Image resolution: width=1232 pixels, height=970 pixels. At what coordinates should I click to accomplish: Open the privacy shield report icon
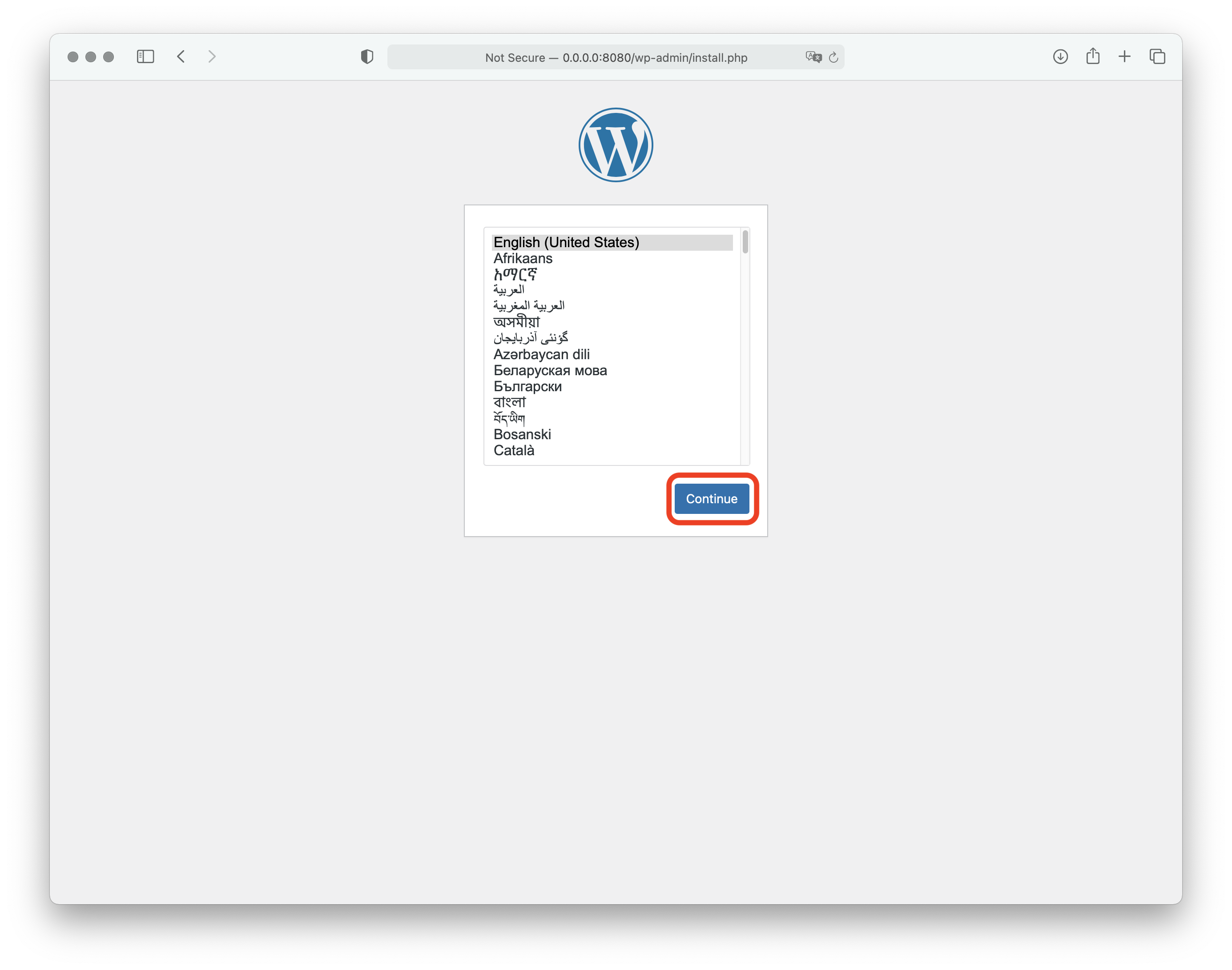(x=367, y=56)
